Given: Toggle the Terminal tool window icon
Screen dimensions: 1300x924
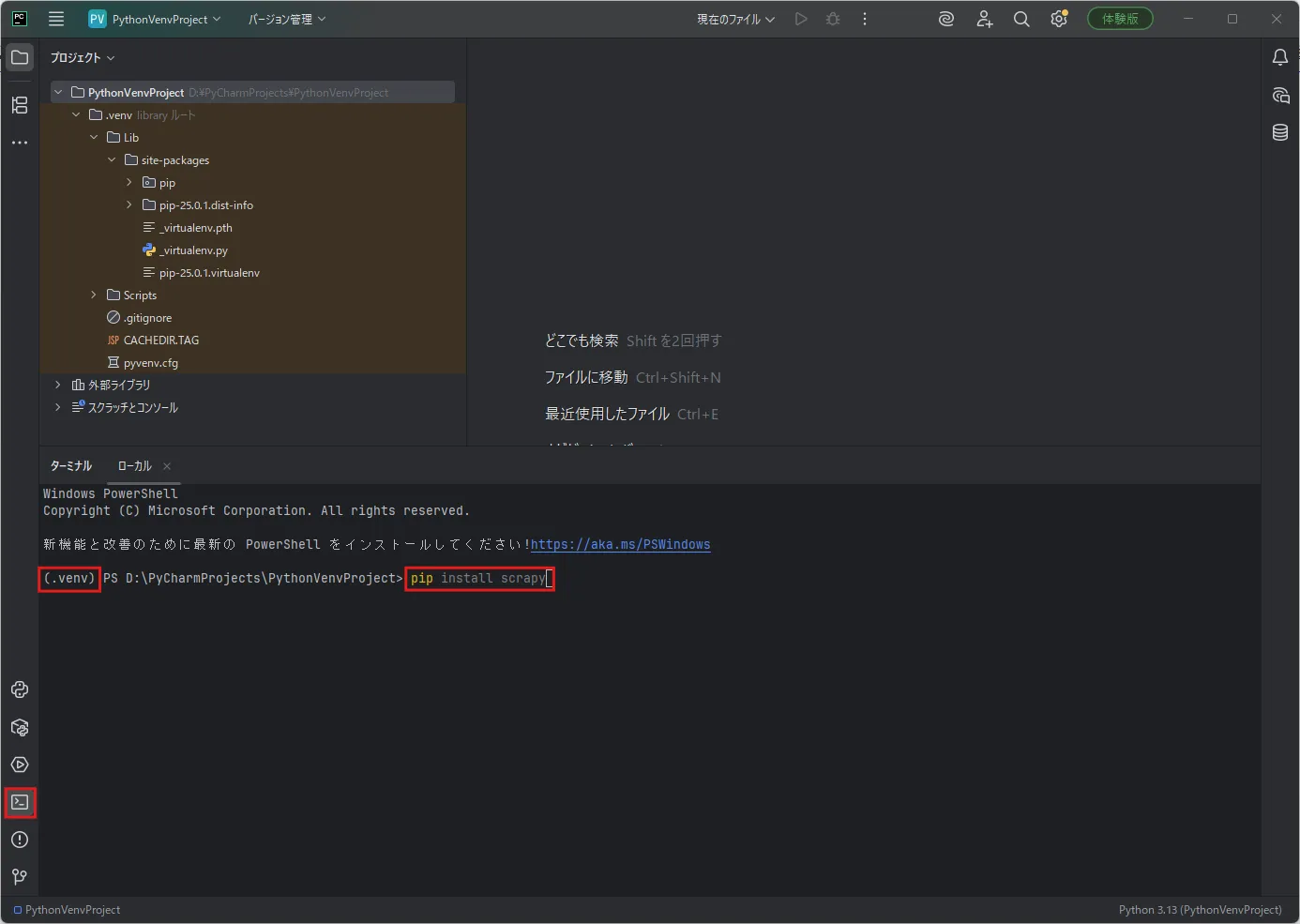Looking at the screenshot, I should (x=20, y=802).
